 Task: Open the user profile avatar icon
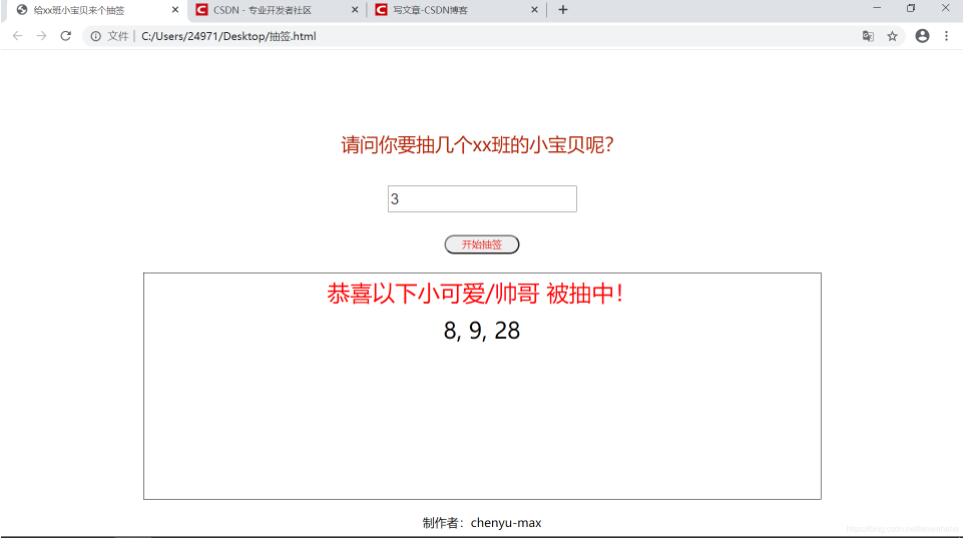(922, 36)
